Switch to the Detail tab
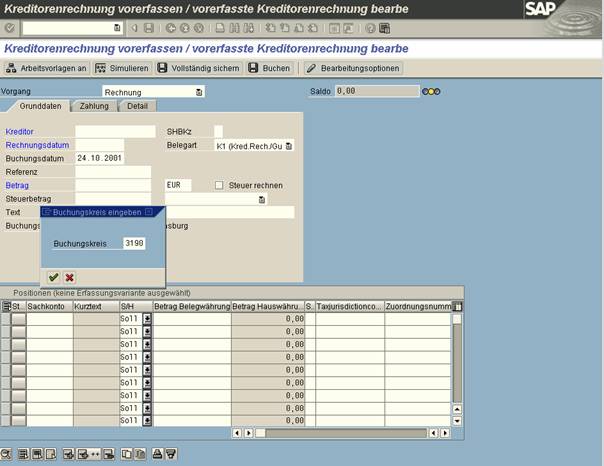 pos(137,106)
